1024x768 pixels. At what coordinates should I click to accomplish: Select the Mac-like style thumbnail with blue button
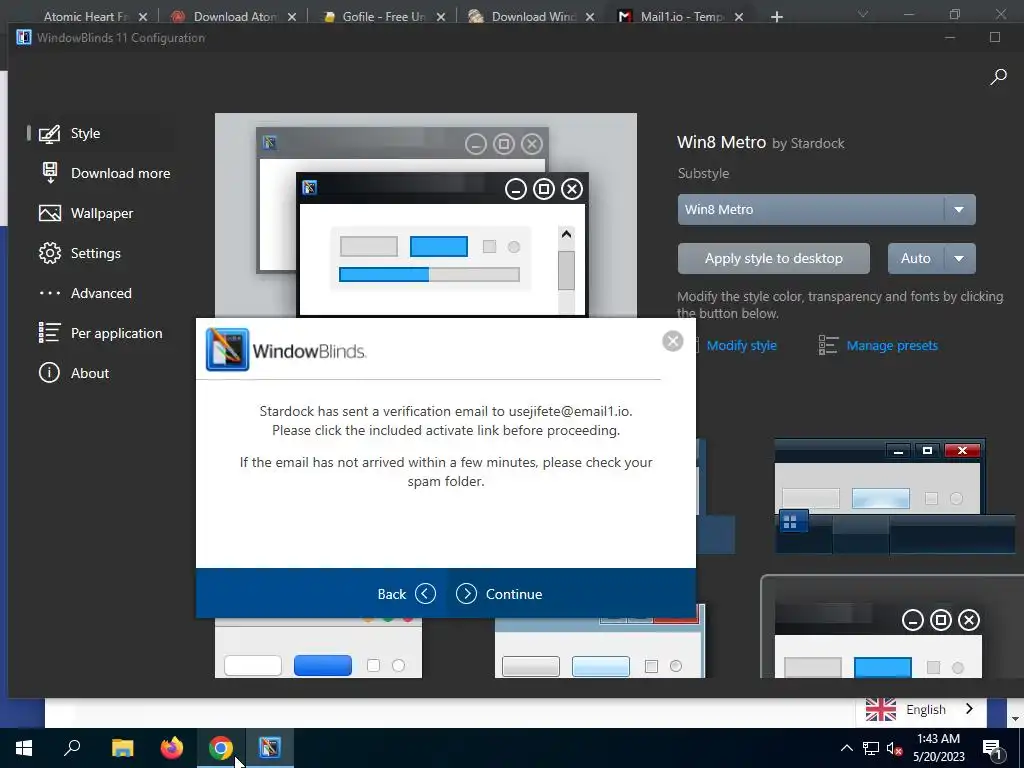coord(318,648)
